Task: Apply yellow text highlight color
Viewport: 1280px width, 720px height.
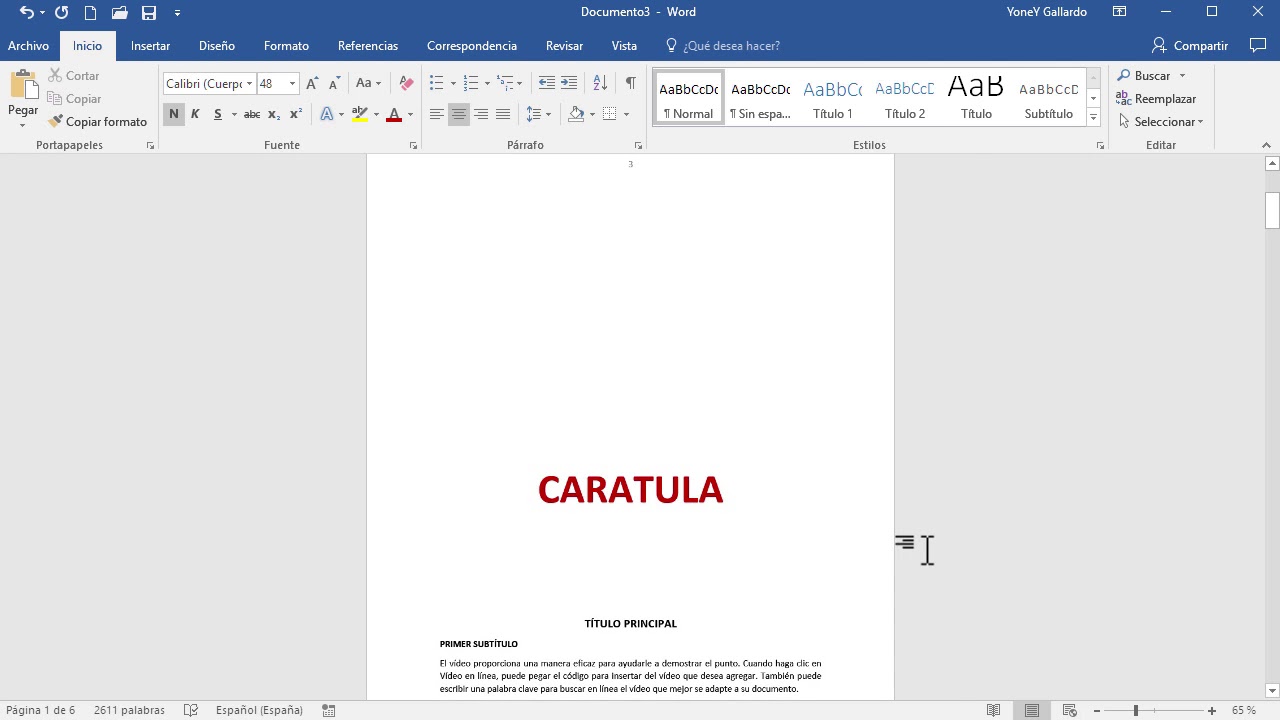Action: 360,114
